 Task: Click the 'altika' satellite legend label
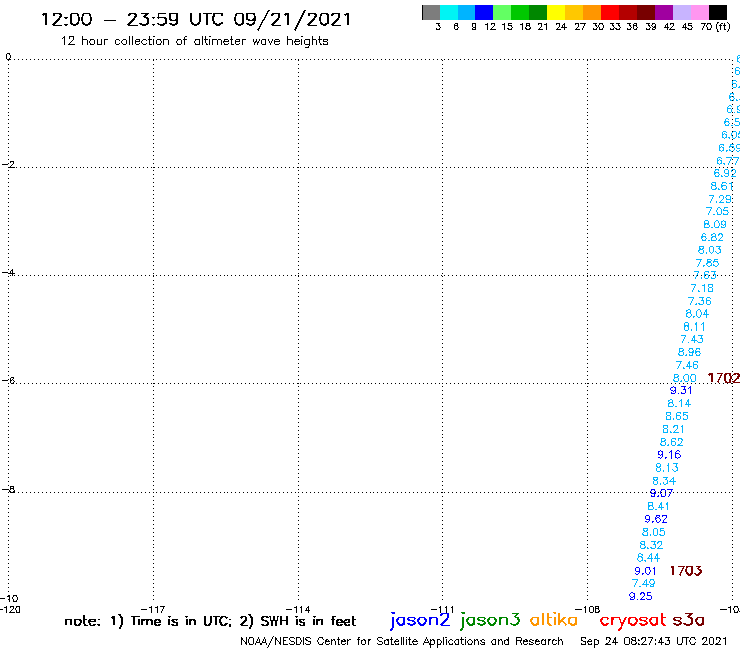tap(554, 620)
